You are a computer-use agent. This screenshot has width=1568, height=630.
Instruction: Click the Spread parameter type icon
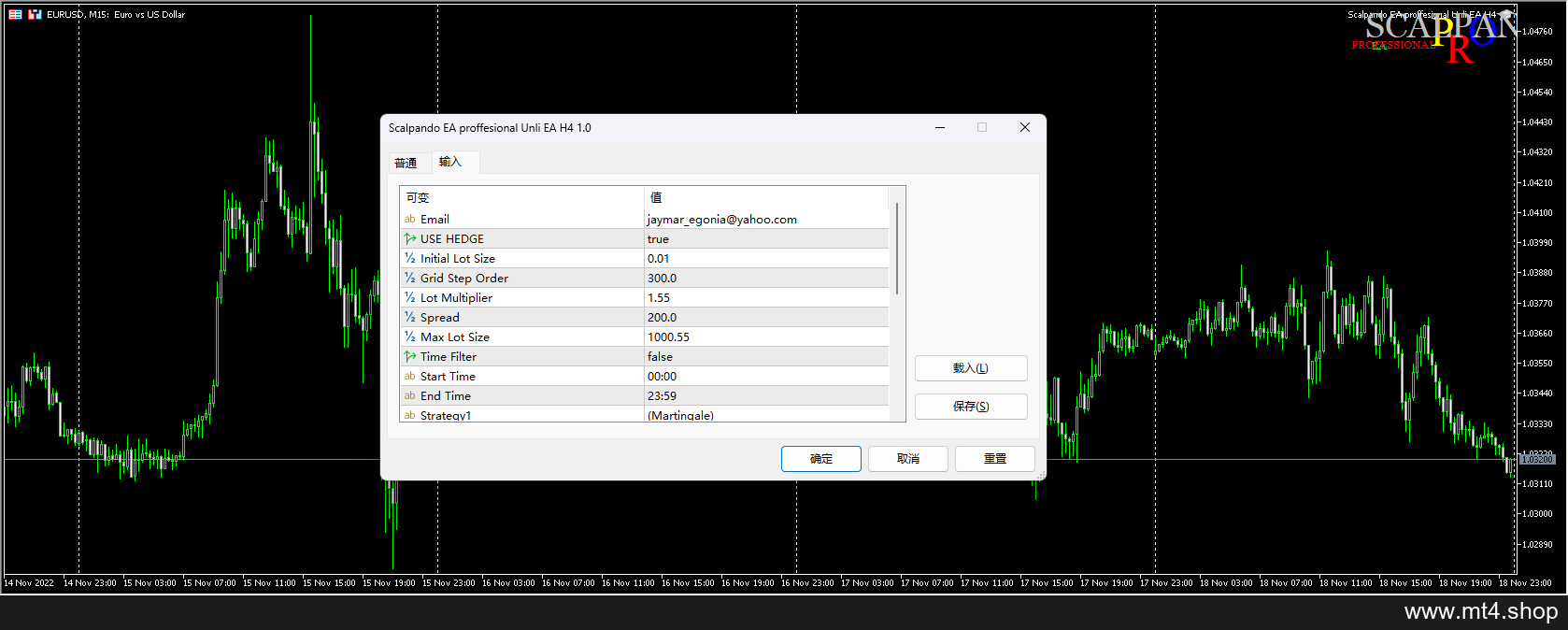click(409, 318)
